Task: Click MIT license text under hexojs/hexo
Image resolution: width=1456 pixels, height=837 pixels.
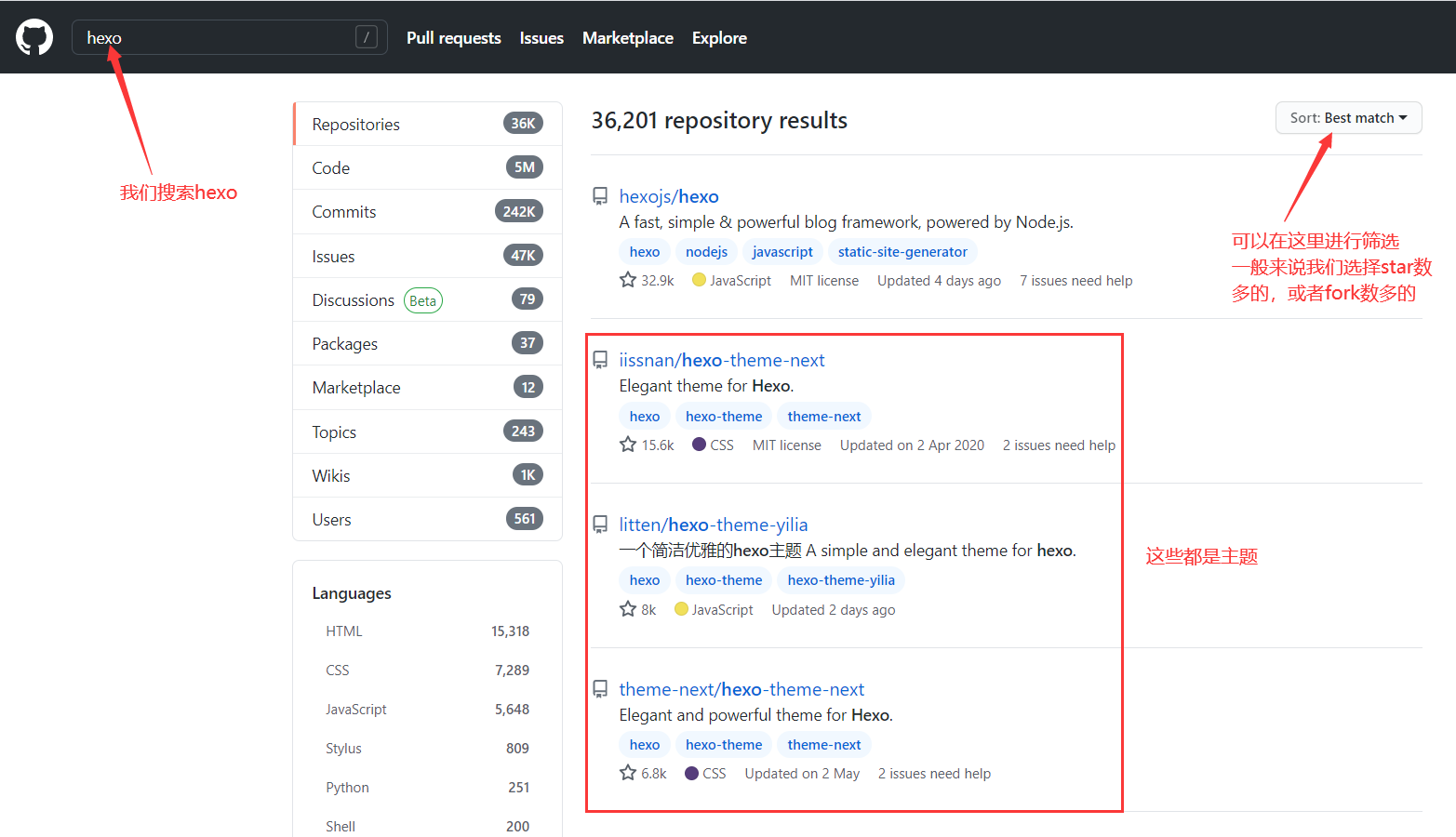Action: (824, 281)
